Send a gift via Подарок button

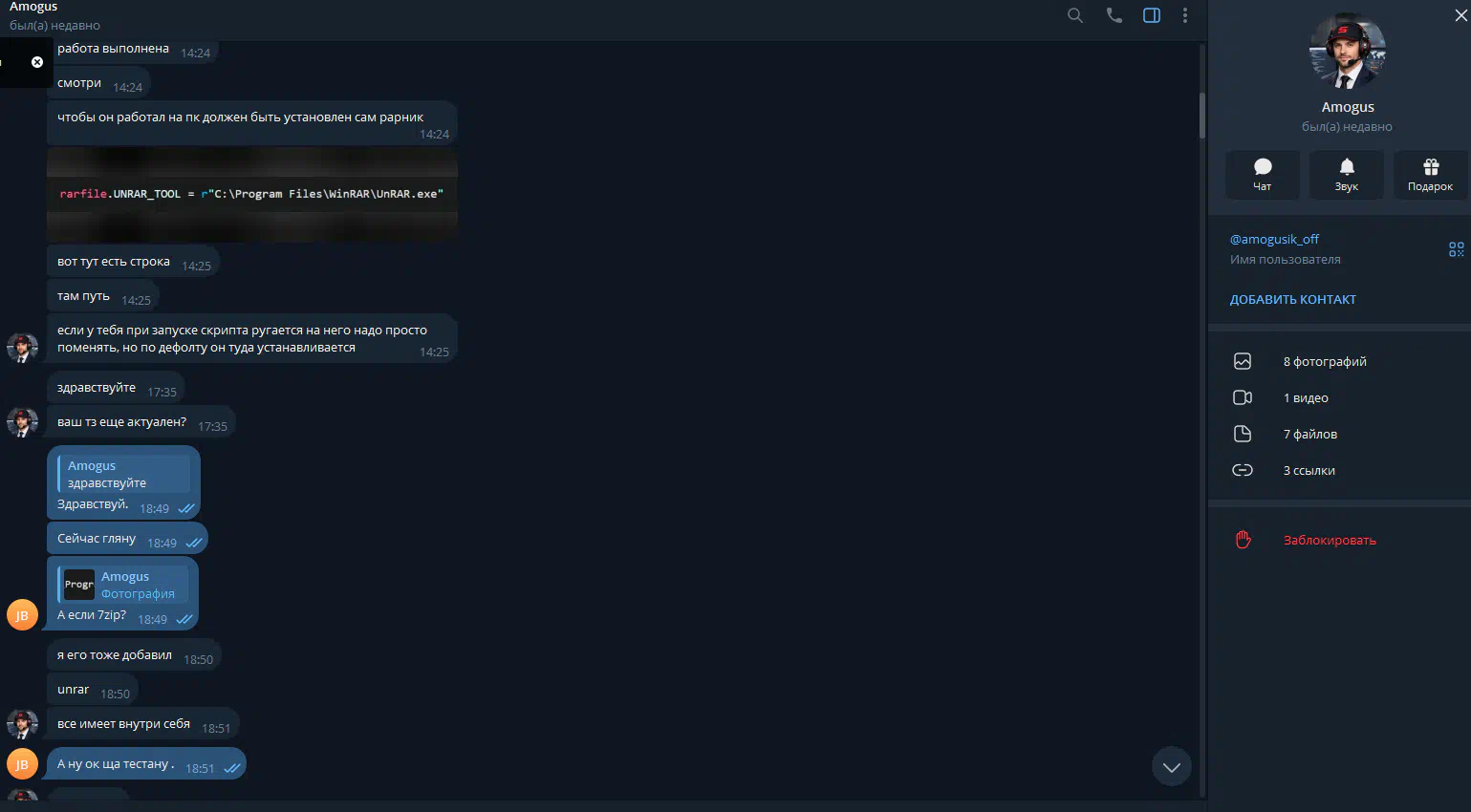(1431, 175)
